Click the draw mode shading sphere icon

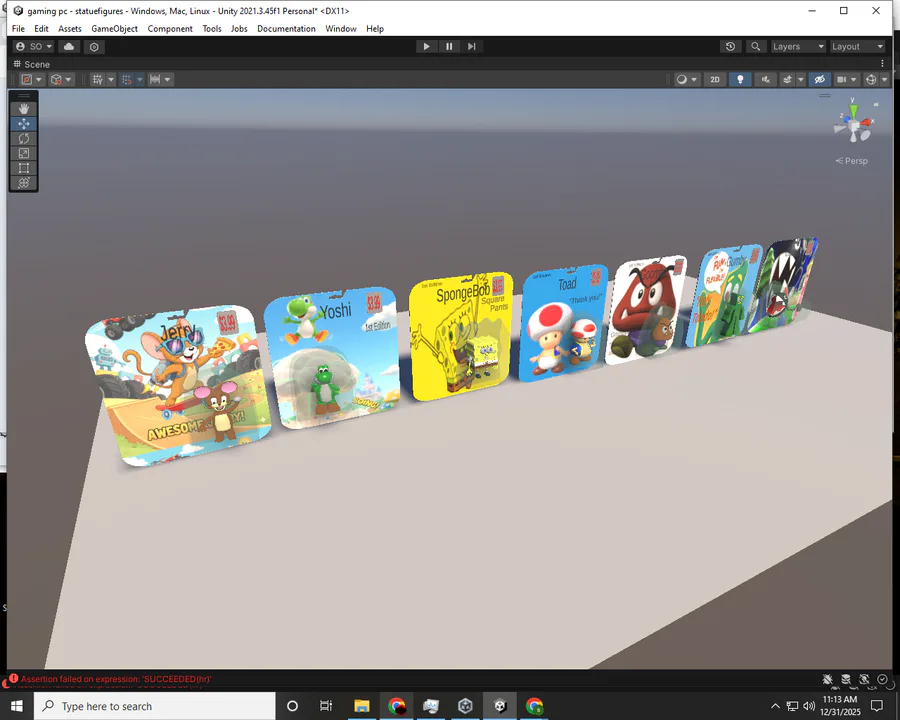[x=681, y=79]
